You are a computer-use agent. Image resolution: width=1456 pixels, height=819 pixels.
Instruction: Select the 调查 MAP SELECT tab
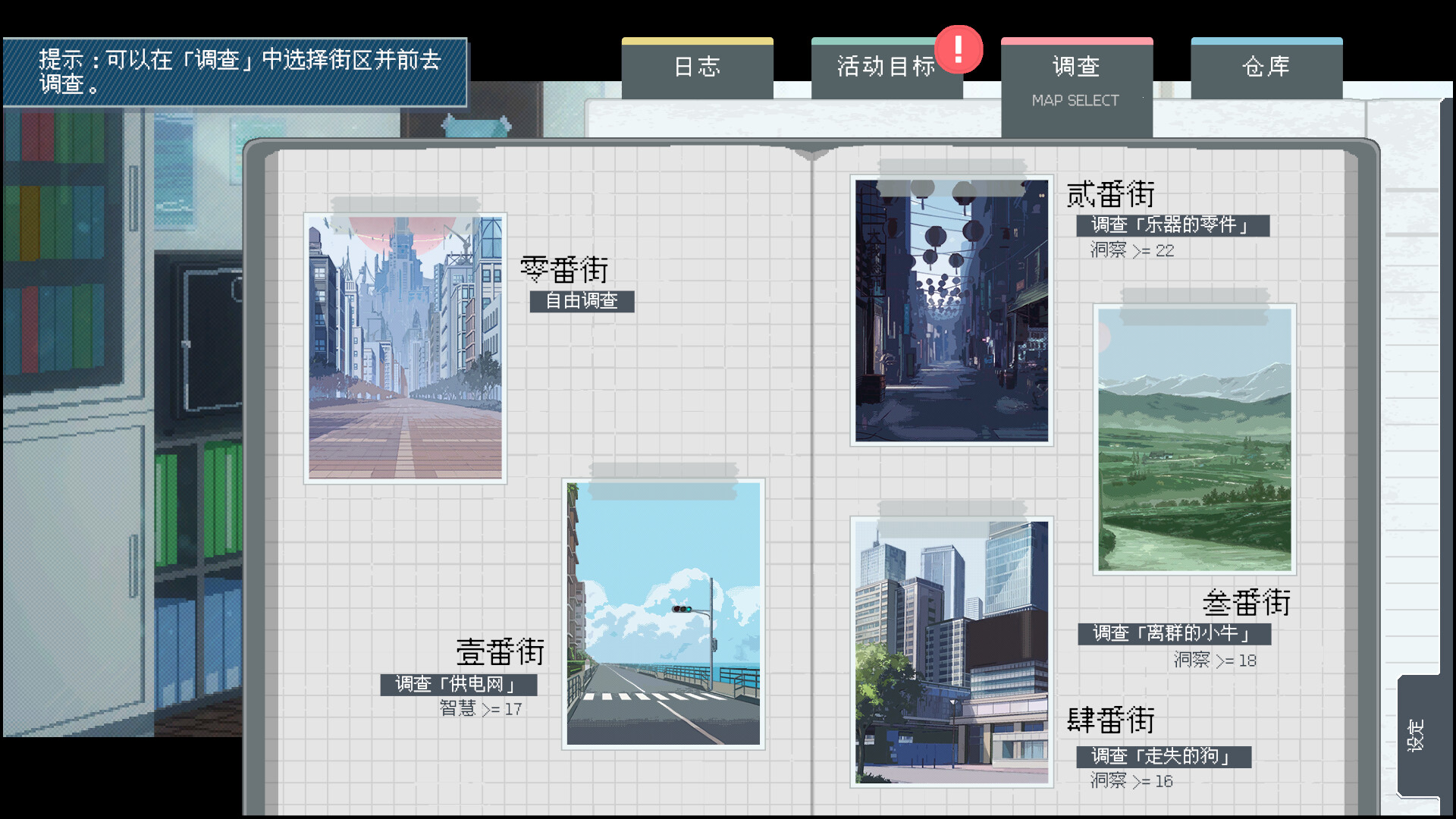pos(1076,82)
